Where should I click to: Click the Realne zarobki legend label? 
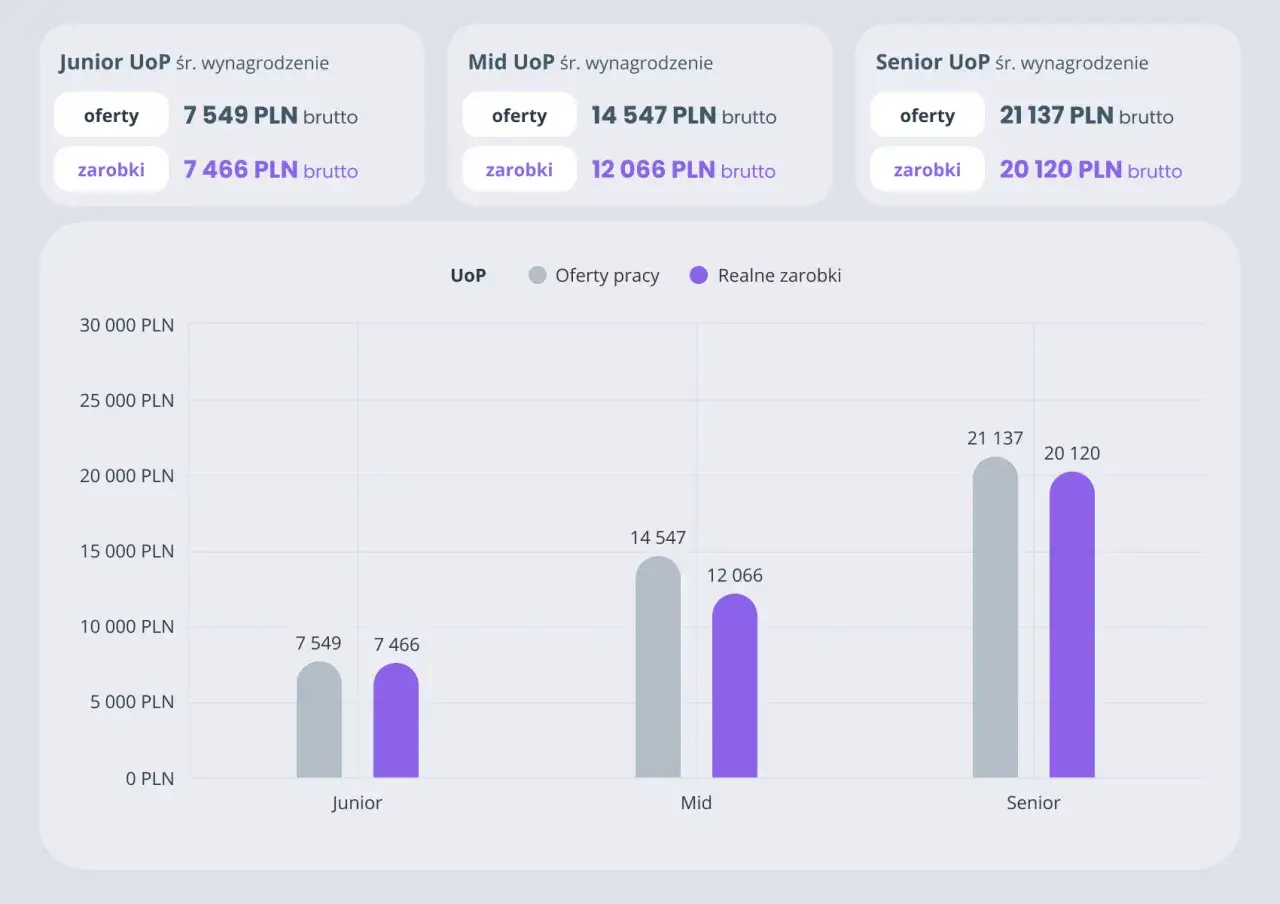point(779,276)
